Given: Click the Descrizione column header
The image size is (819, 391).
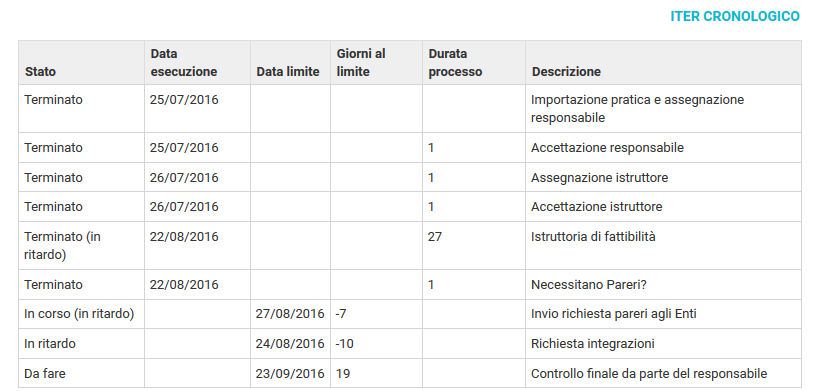Looking at the screenshot, I should (663, 63).
